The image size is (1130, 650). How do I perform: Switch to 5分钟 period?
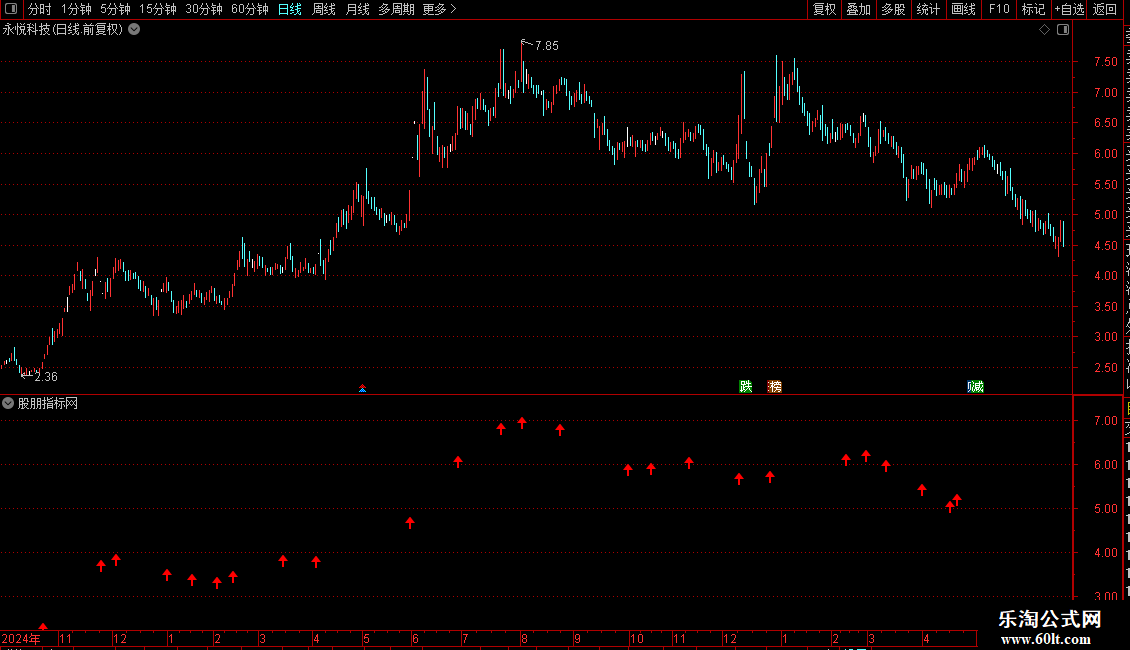click(115, 9)
